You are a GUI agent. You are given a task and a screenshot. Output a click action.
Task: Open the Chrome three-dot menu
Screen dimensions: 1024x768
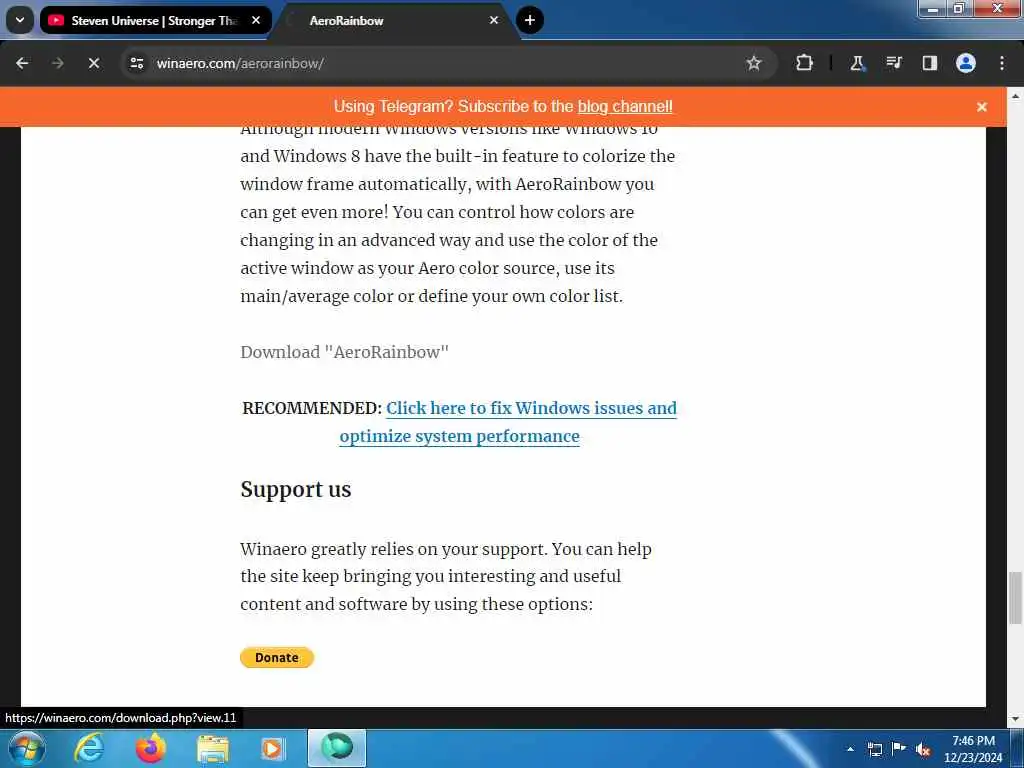click(1002, 63)
